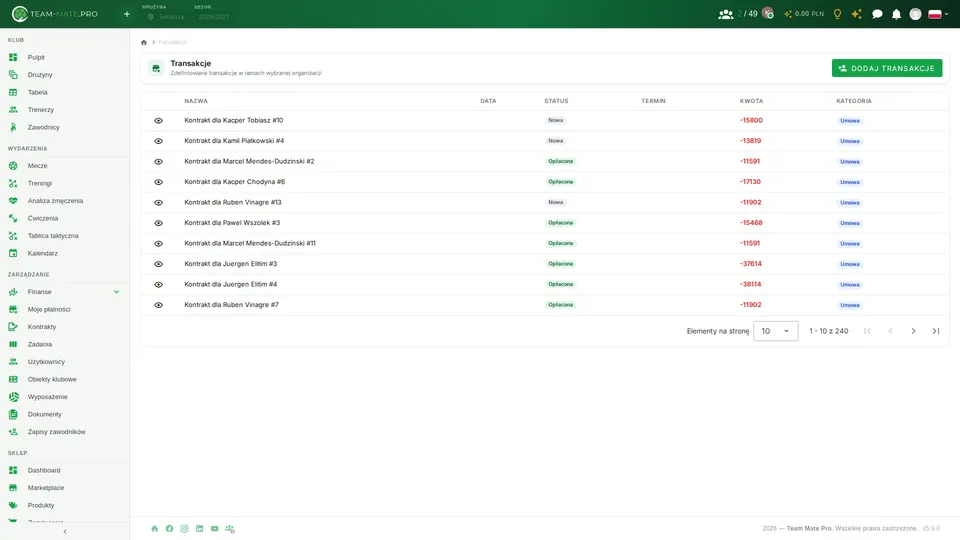Collapse the sidebar with the arrow

(x=65, y=531)
